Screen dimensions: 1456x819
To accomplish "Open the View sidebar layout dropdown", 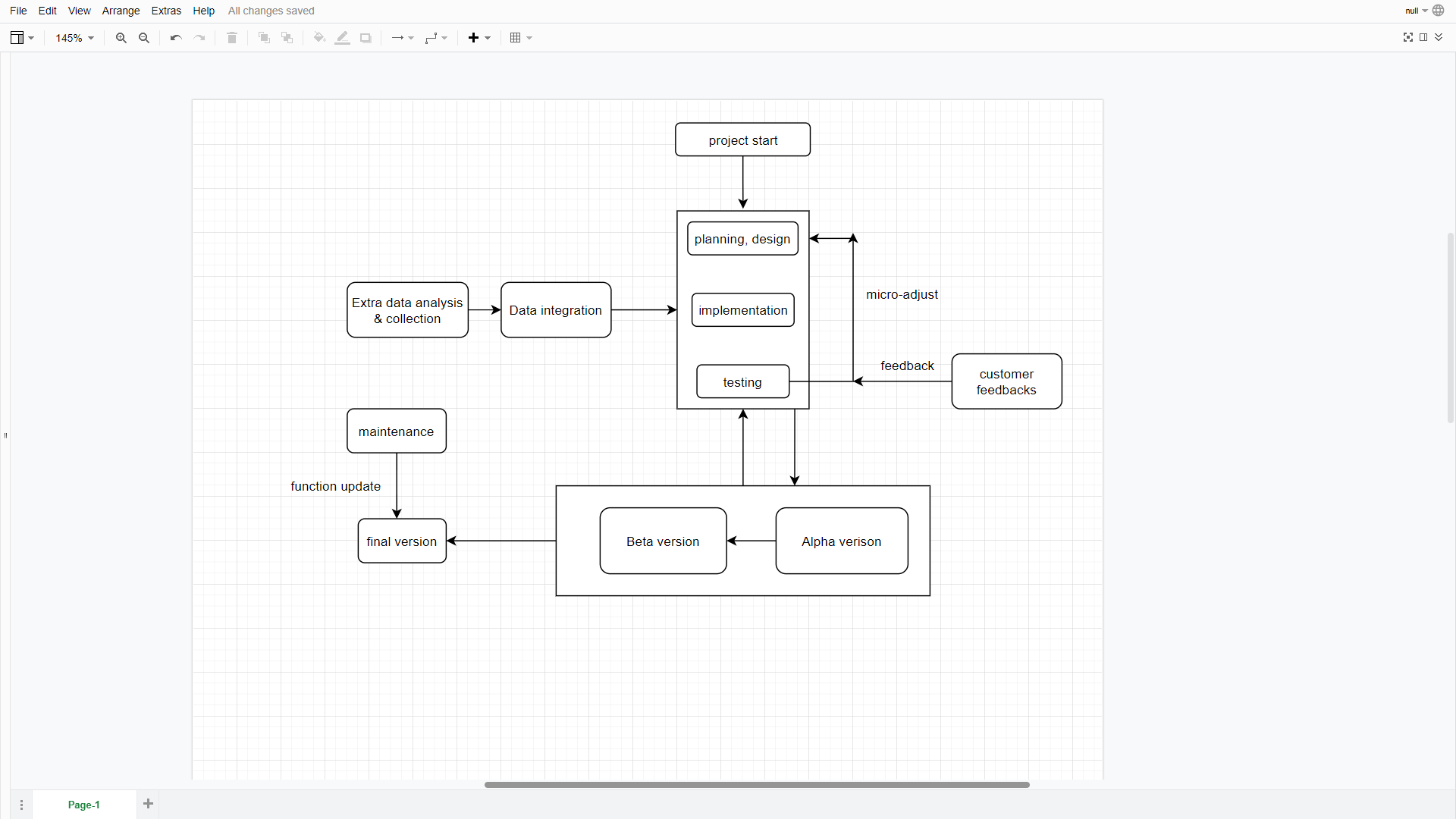I will click(x=23, y=38).
